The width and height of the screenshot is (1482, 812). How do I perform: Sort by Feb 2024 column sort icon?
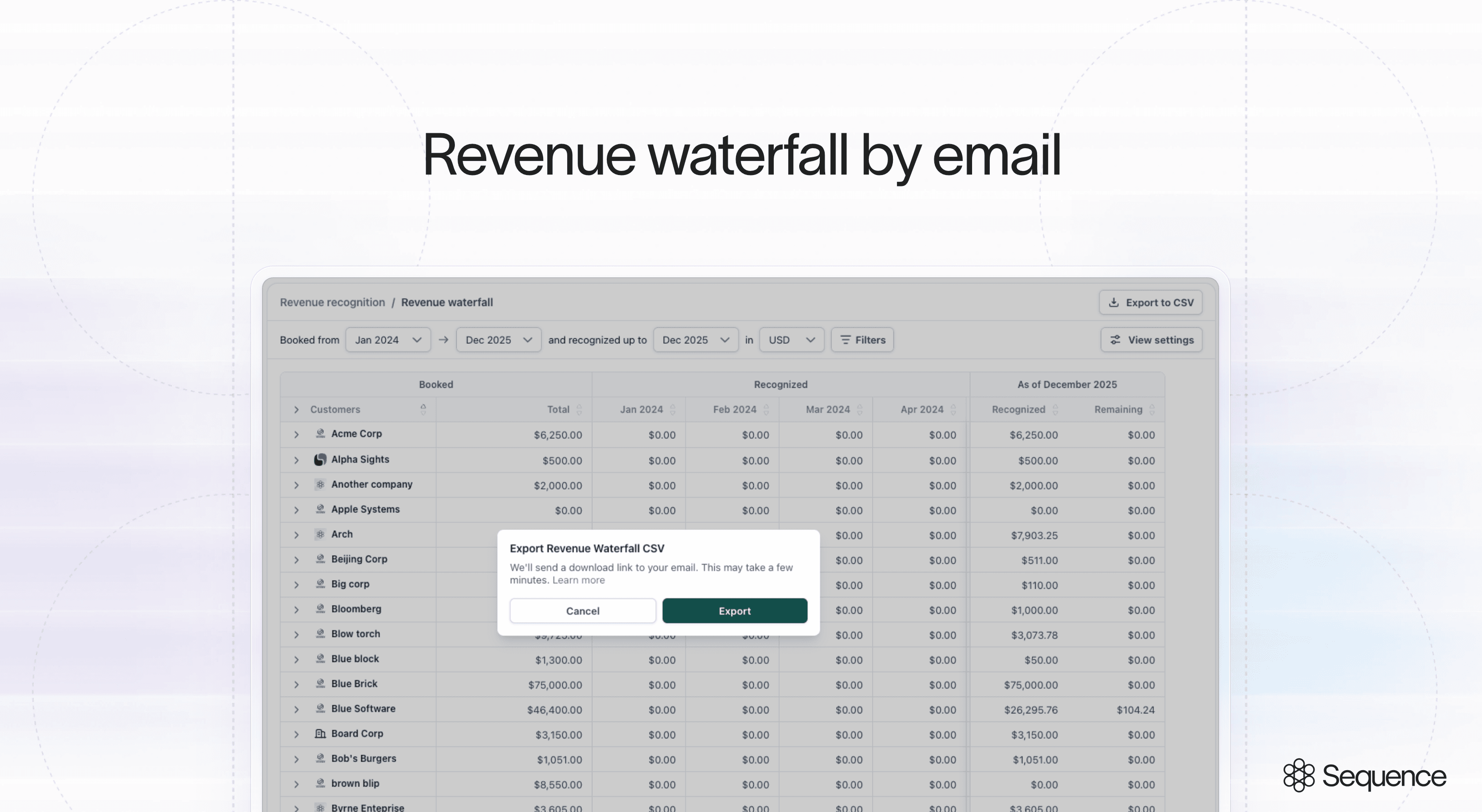click(x=766, y=410)
